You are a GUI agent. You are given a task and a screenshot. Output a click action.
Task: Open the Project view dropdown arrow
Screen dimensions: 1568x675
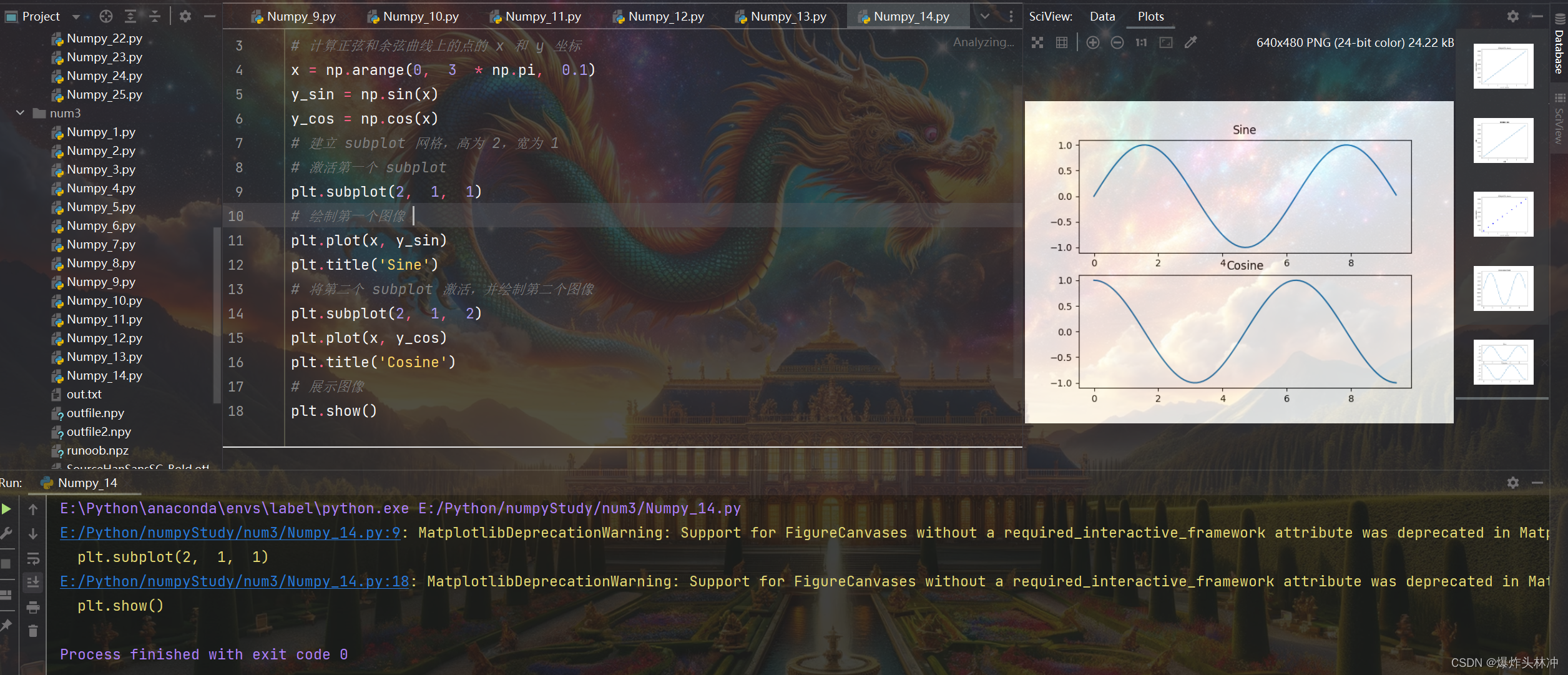pyautogui.click(x=76, y=17)
